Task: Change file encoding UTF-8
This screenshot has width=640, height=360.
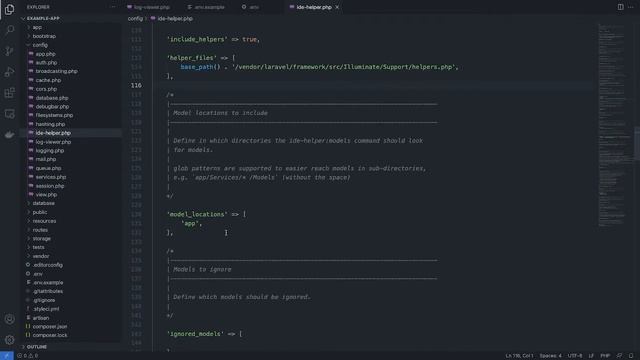Action: click(x=575, y=356)
